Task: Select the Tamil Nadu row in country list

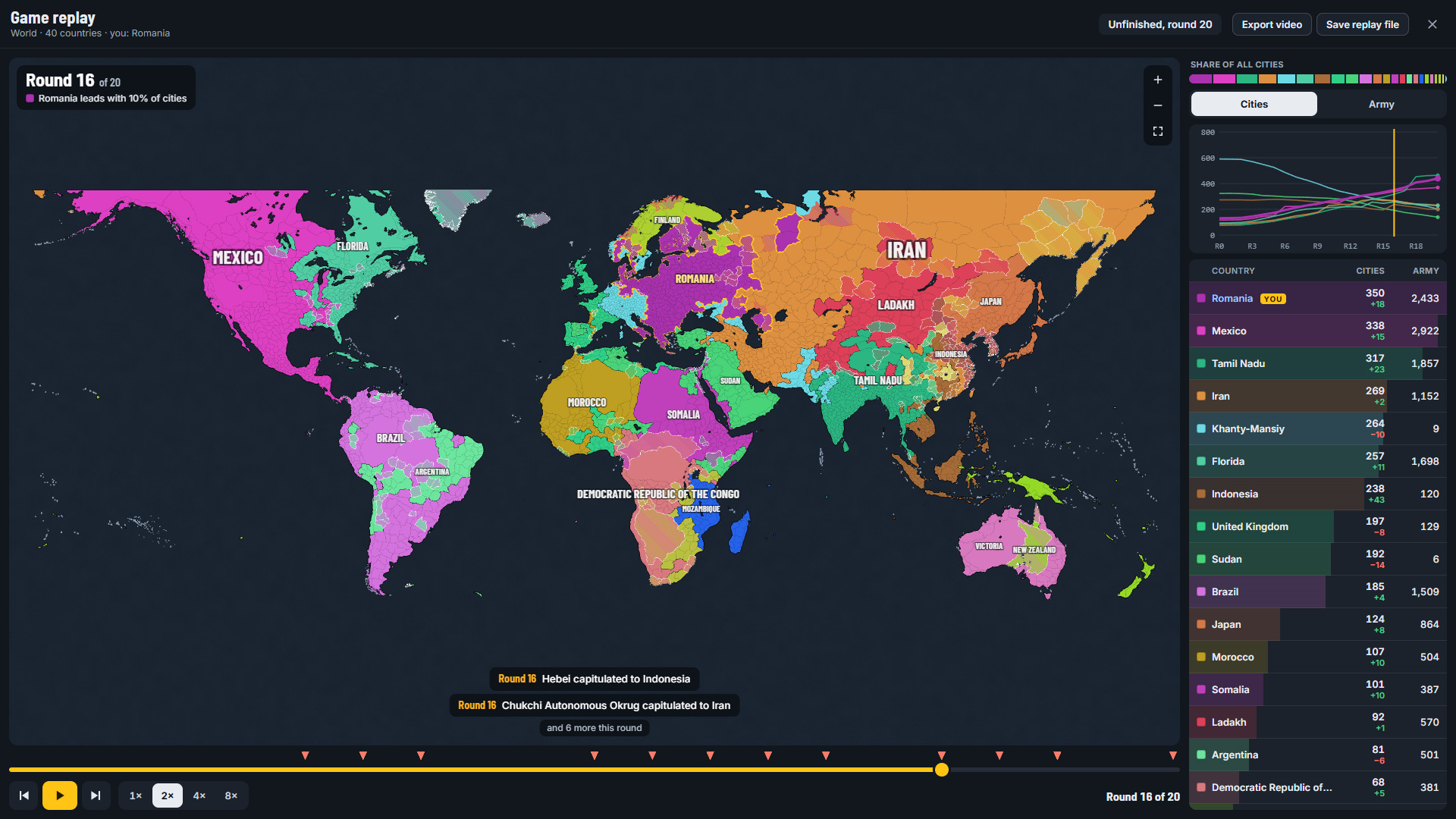Action: 1318,363
